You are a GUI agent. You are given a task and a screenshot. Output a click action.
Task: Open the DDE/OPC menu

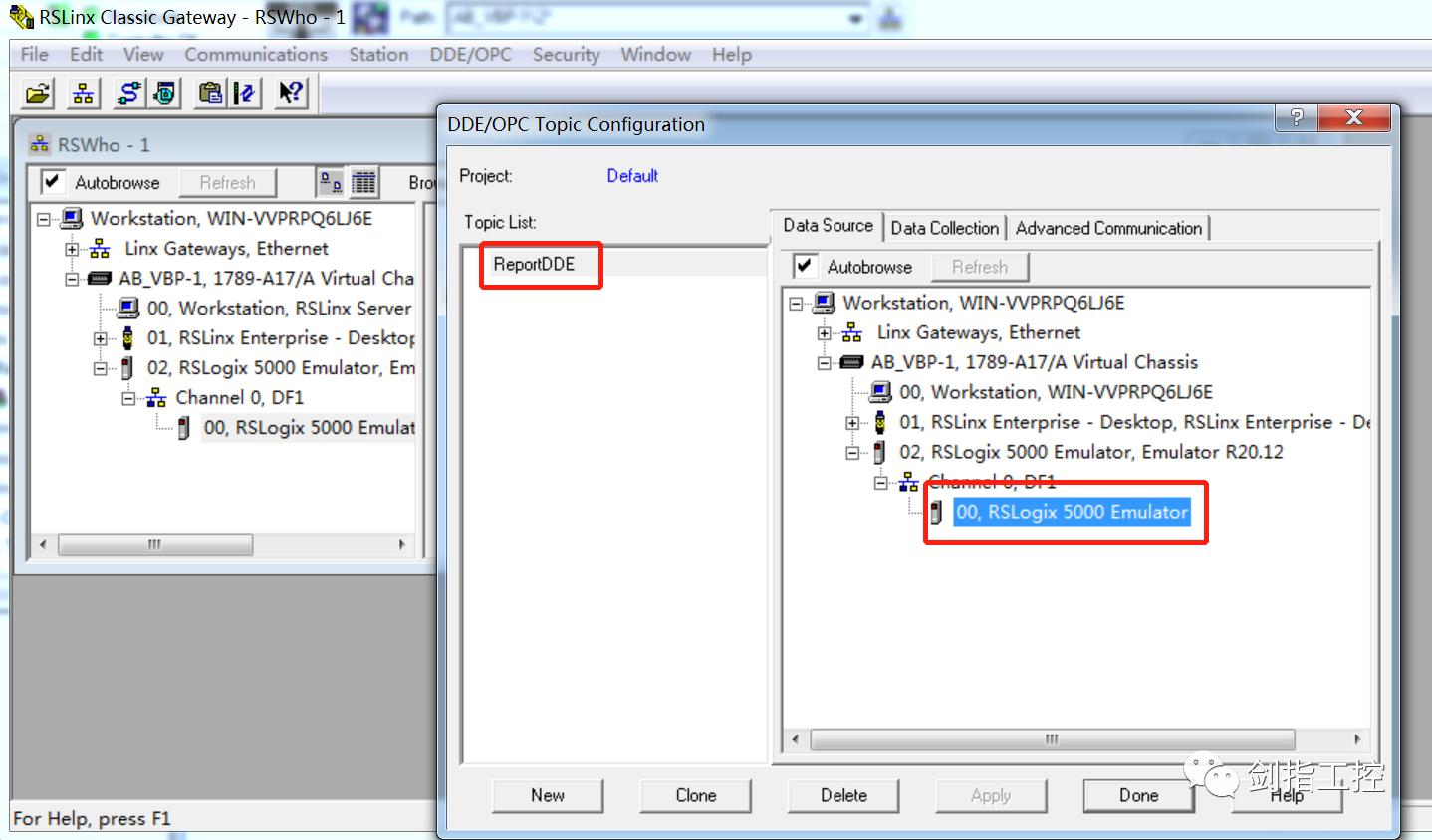point(470,55)
